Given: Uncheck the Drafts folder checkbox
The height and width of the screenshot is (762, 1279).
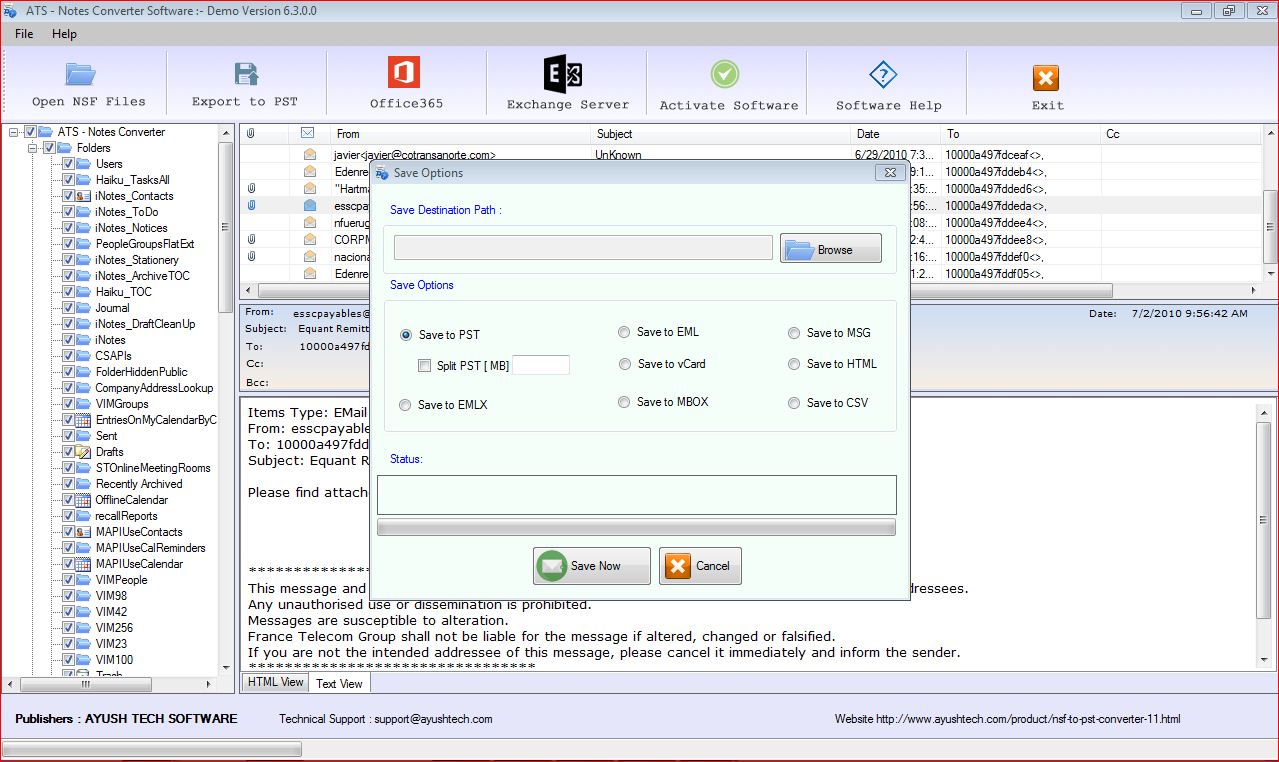Looking at the screenshot, I should [x=68, y=452].
